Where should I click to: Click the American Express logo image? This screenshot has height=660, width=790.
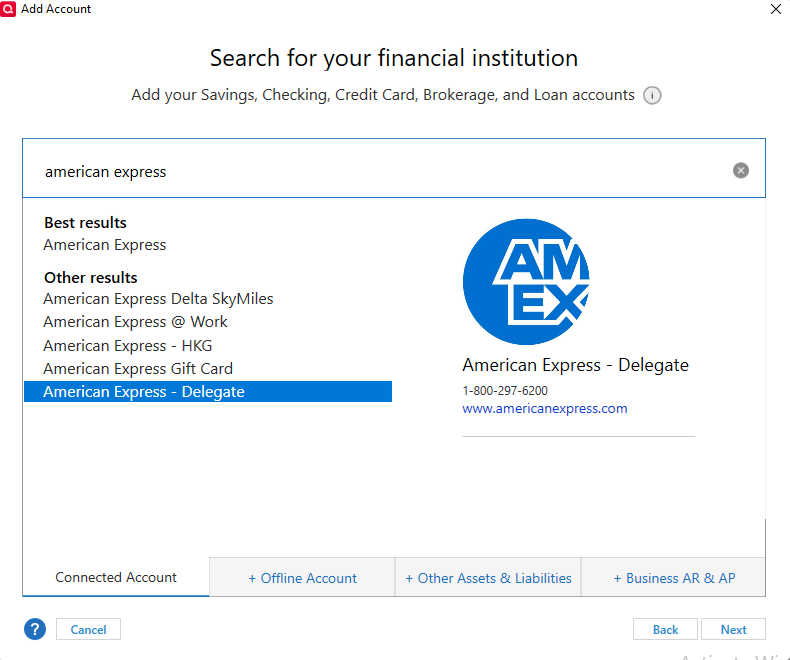coord(526,282)
